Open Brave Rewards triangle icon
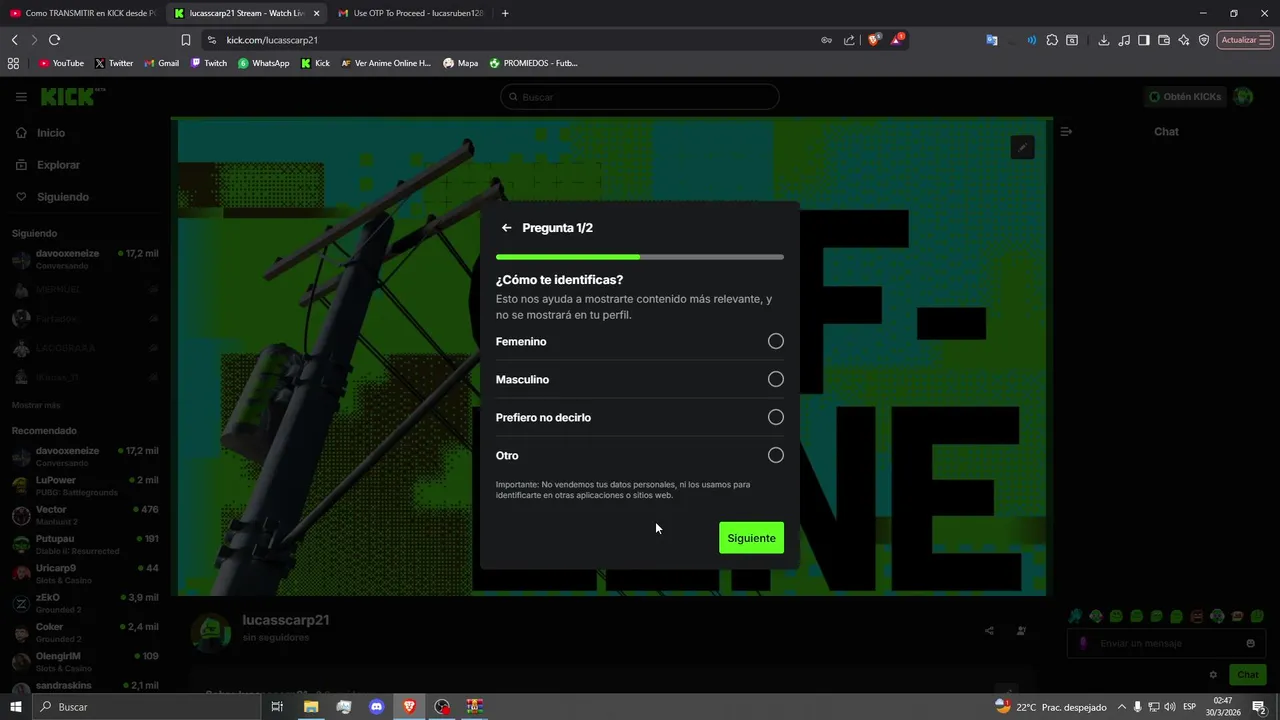The image size is (1280, 720). pyautogui.click(x=898, y=40)
